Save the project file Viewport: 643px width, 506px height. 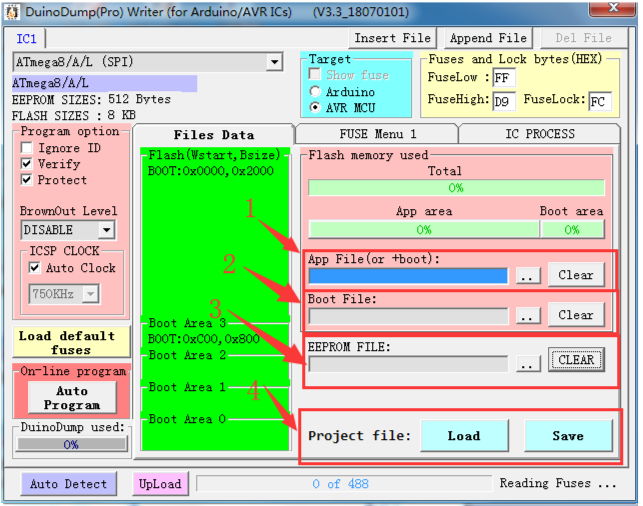coord(568,435)
